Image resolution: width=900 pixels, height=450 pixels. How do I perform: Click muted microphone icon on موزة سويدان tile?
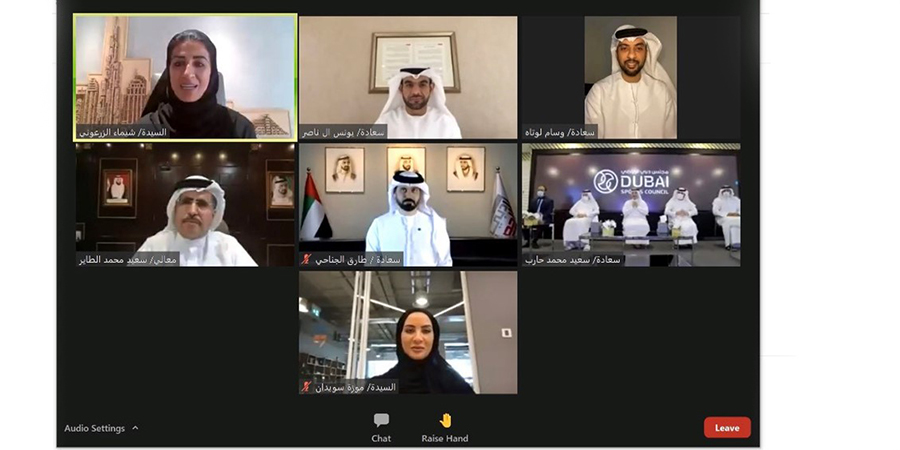click(x=307, y=387)
